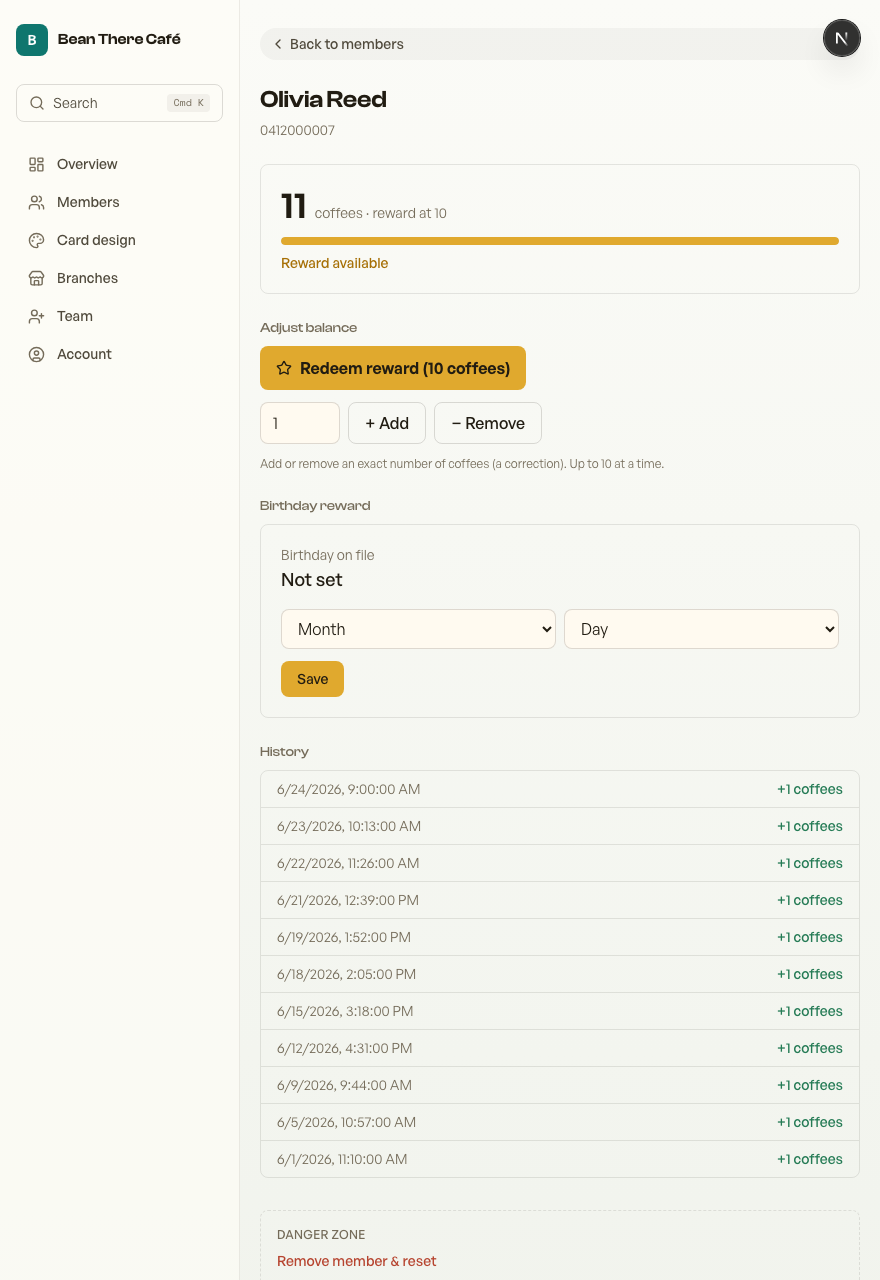
Task: Open the Team page
Action: point(119,316)
